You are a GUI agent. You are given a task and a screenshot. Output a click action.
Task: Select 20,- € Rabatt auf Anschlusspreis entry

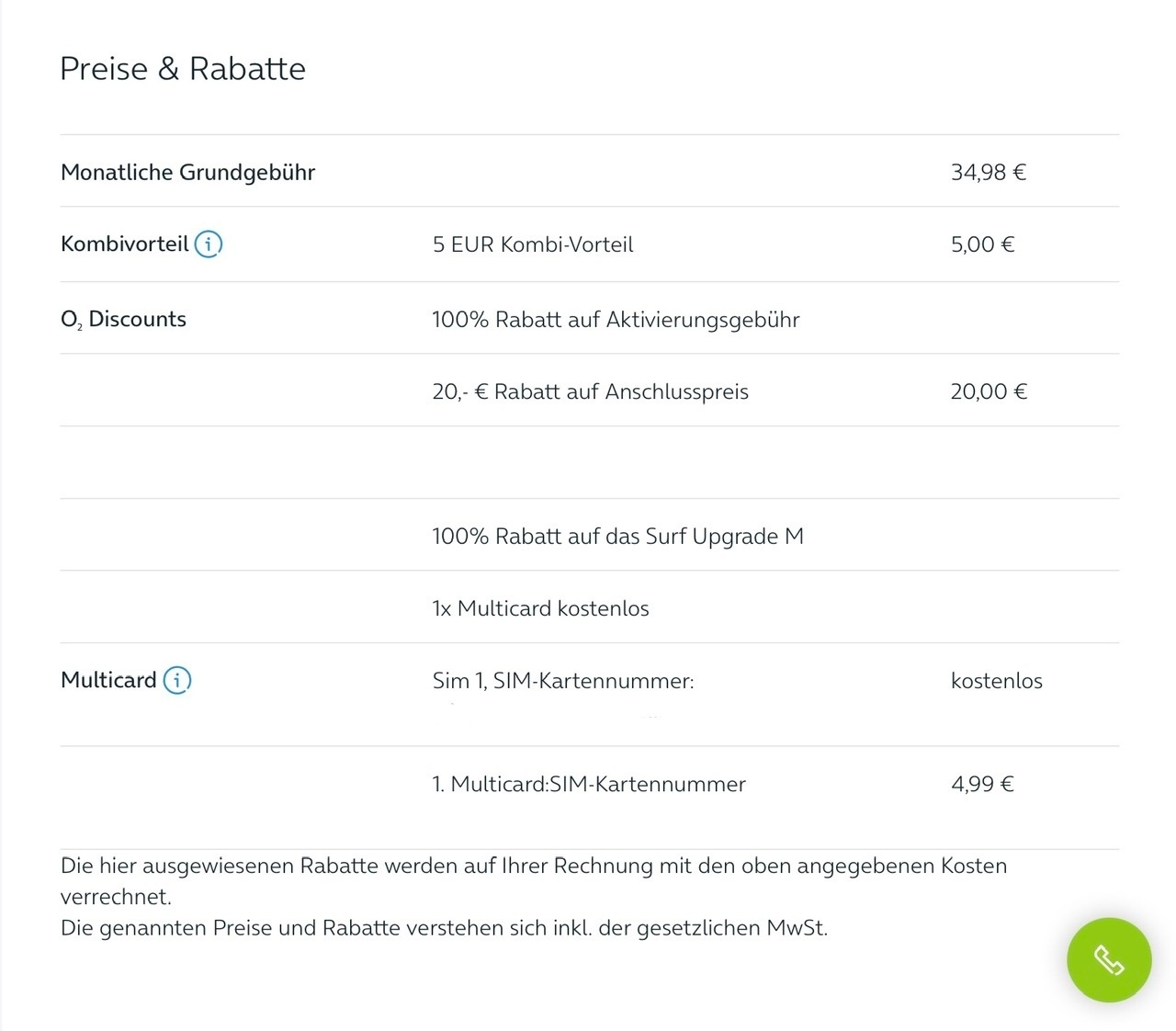(591, 392)
